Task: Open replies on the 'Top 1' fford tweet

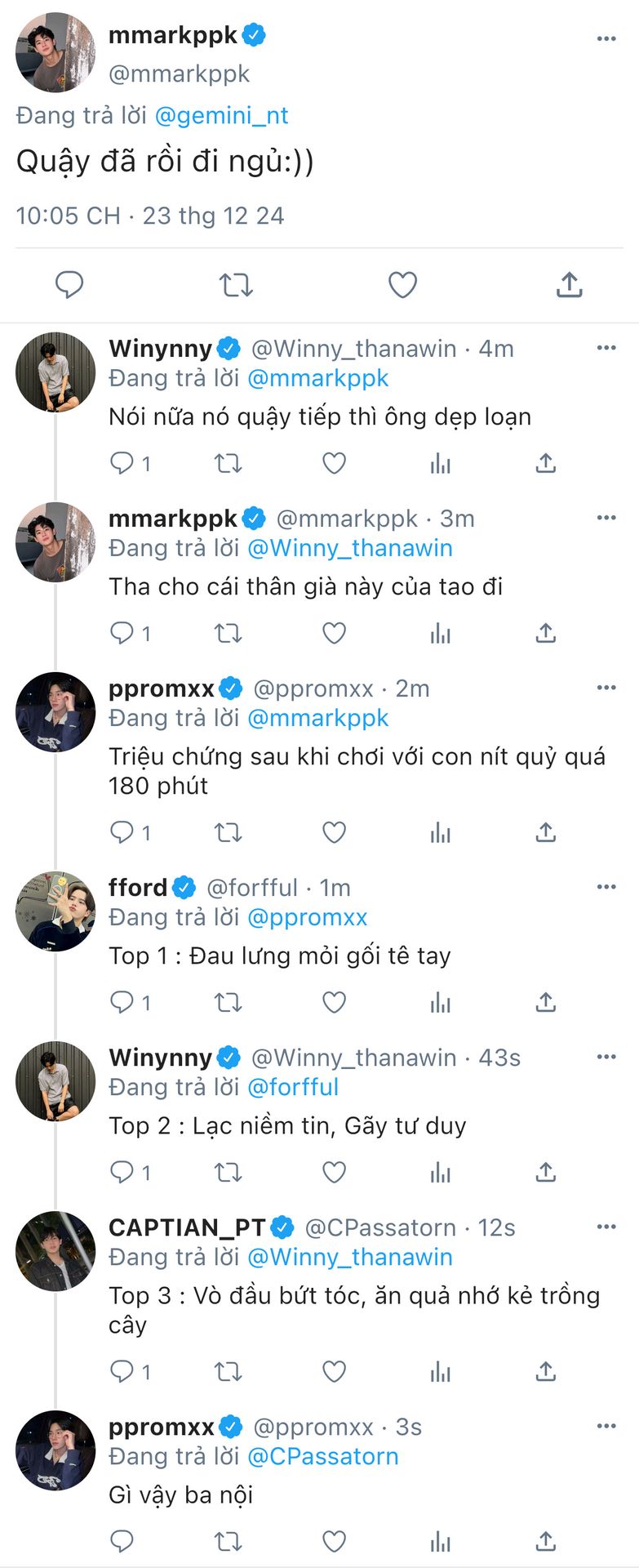Action: pyautogui.click(x=130, y=1002)
